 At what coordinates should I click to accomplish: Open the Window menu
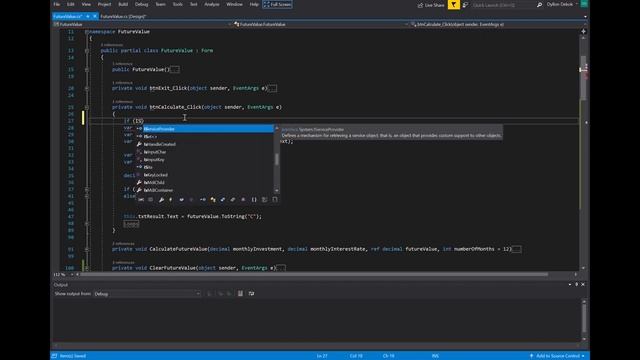pyautogui.click(x=234, y=4)
